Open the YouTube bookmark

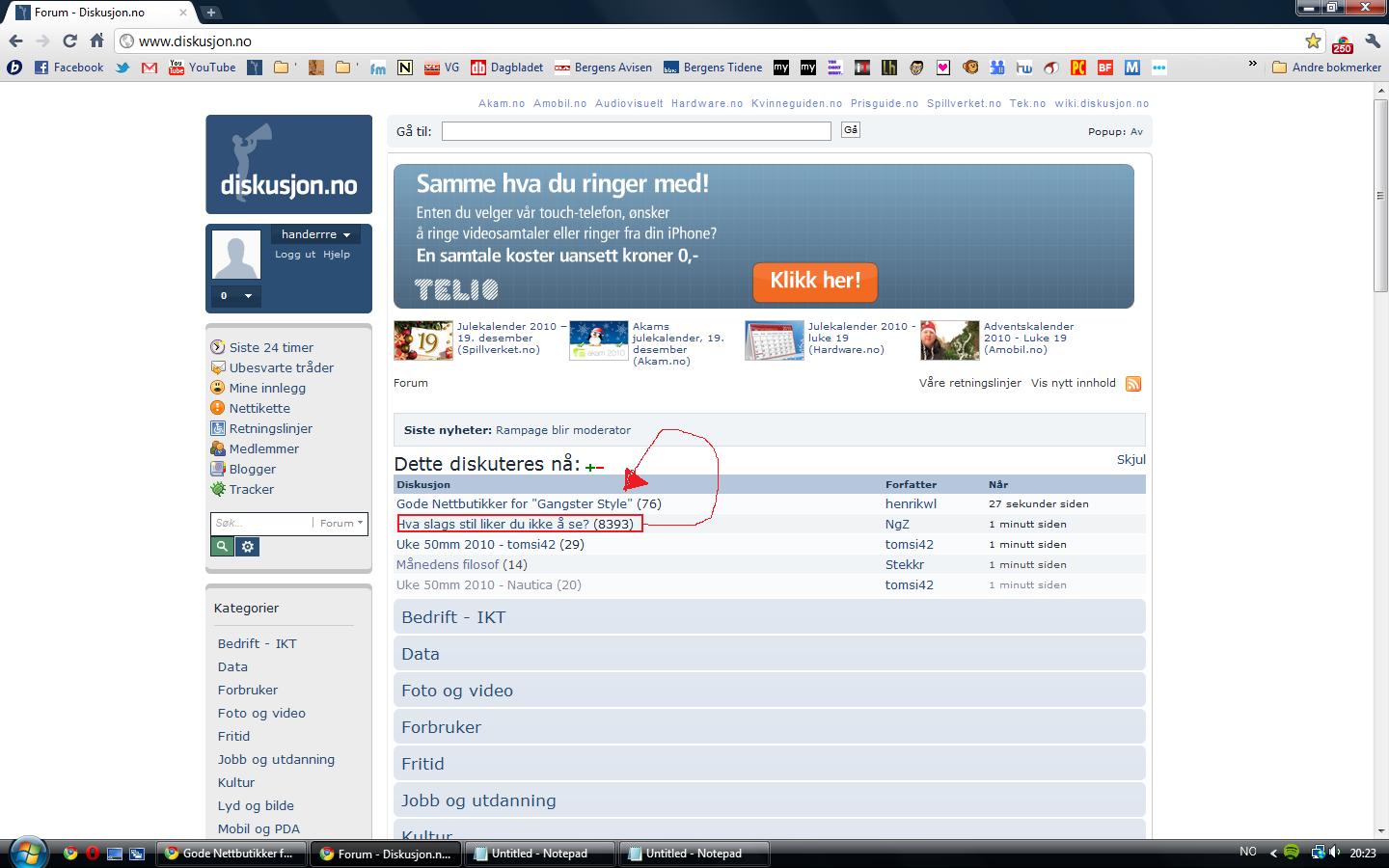point(203,68)
